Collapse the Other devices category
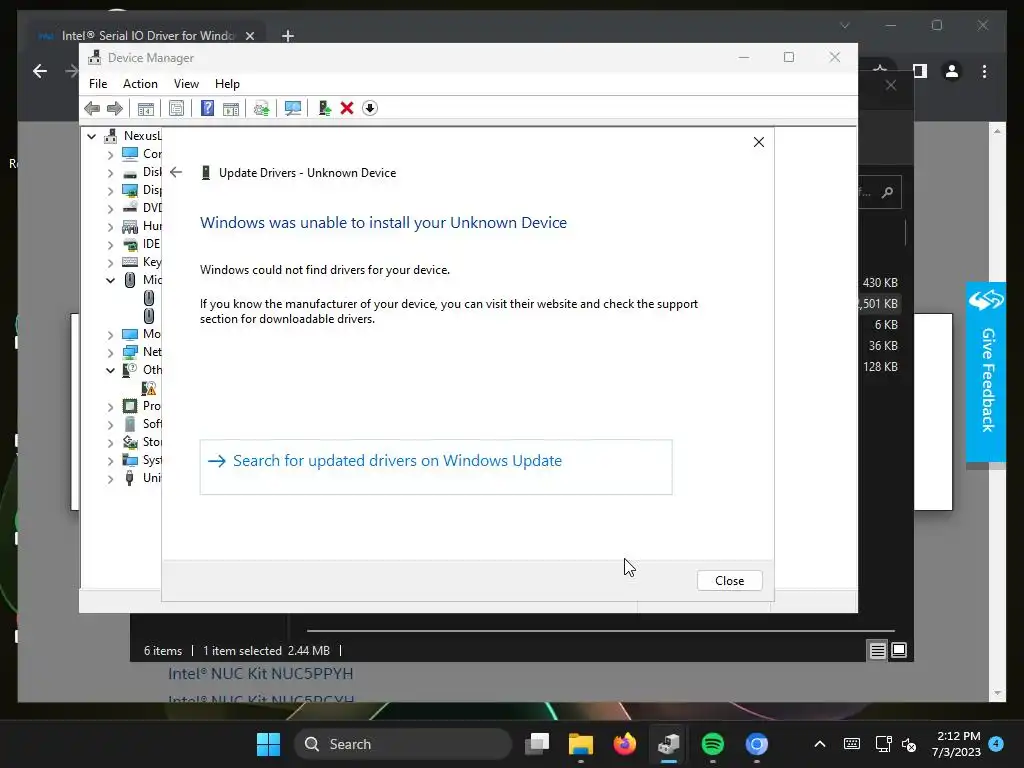The height and width of the screenshot is (768, 1024). [x=110, y=370]
